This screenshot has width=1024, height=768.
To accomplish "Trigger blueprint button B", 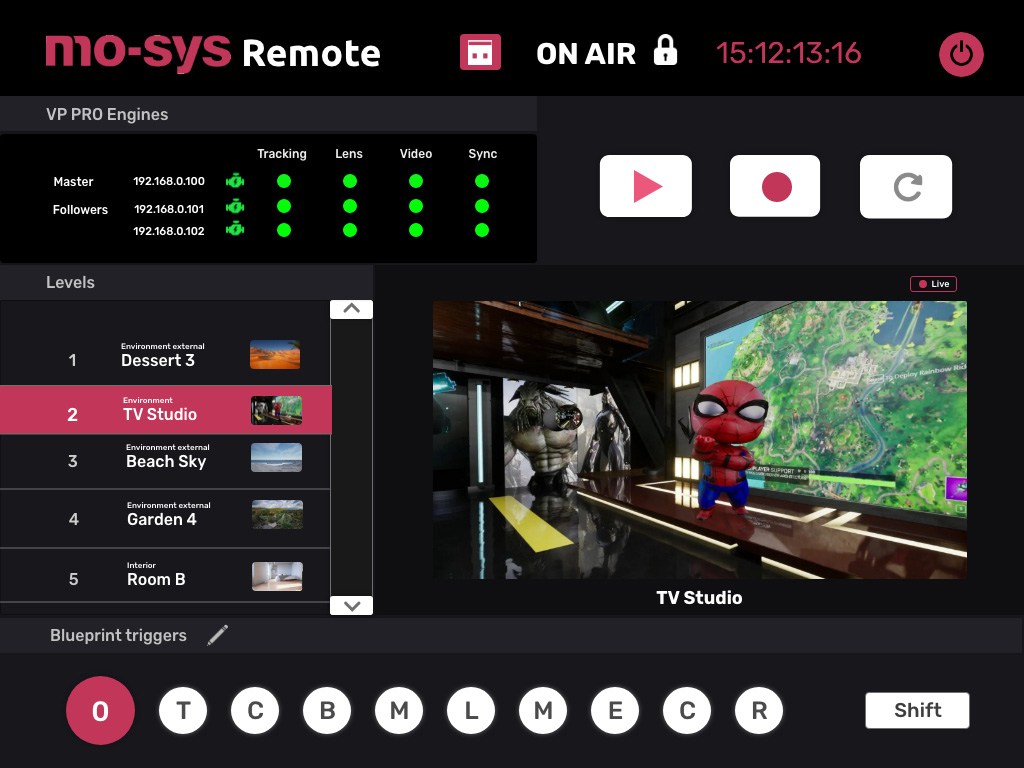I will coord(327,711).
